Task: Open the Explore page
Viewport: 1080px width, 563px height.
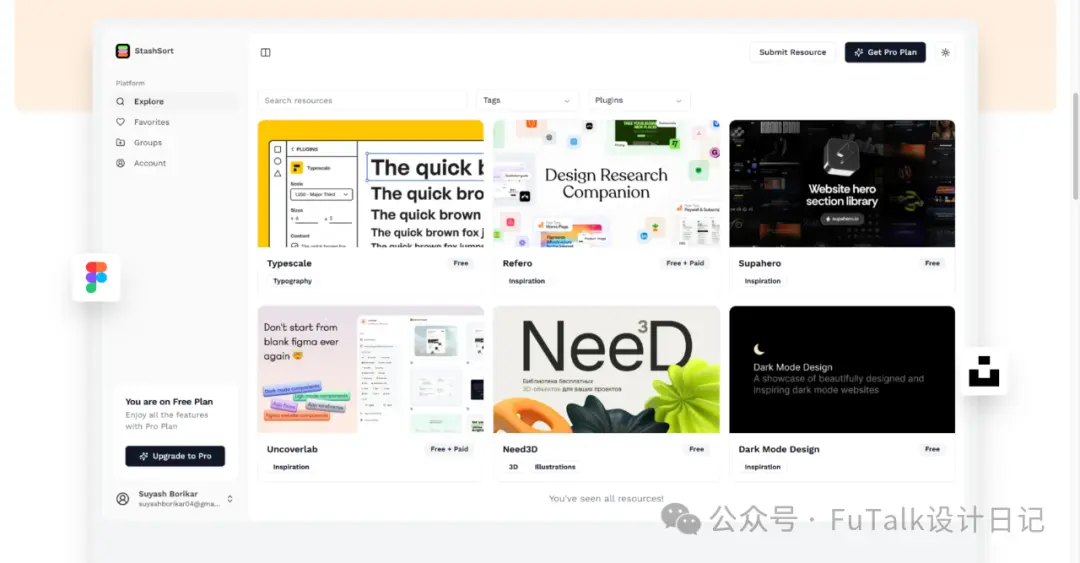Action: pyautogui.click(x=176, y=101)
